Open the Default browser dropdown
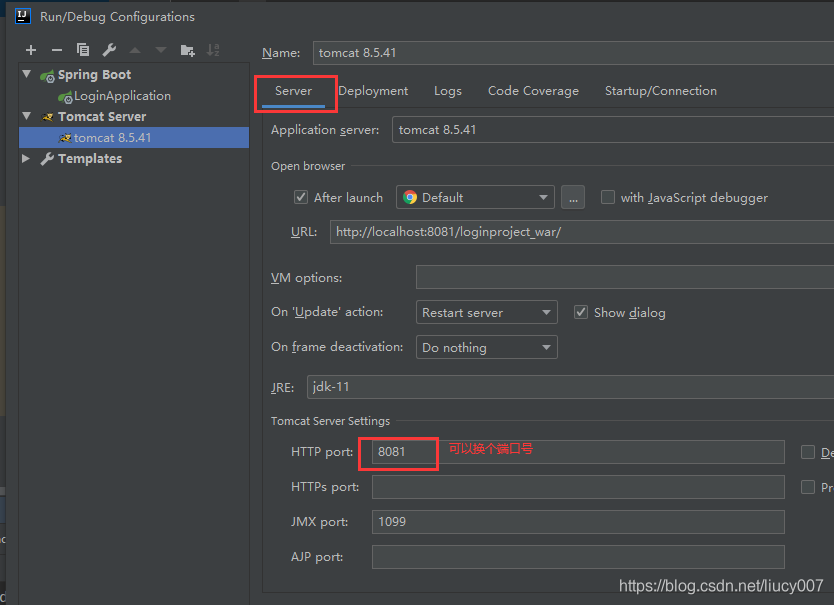 475,197
